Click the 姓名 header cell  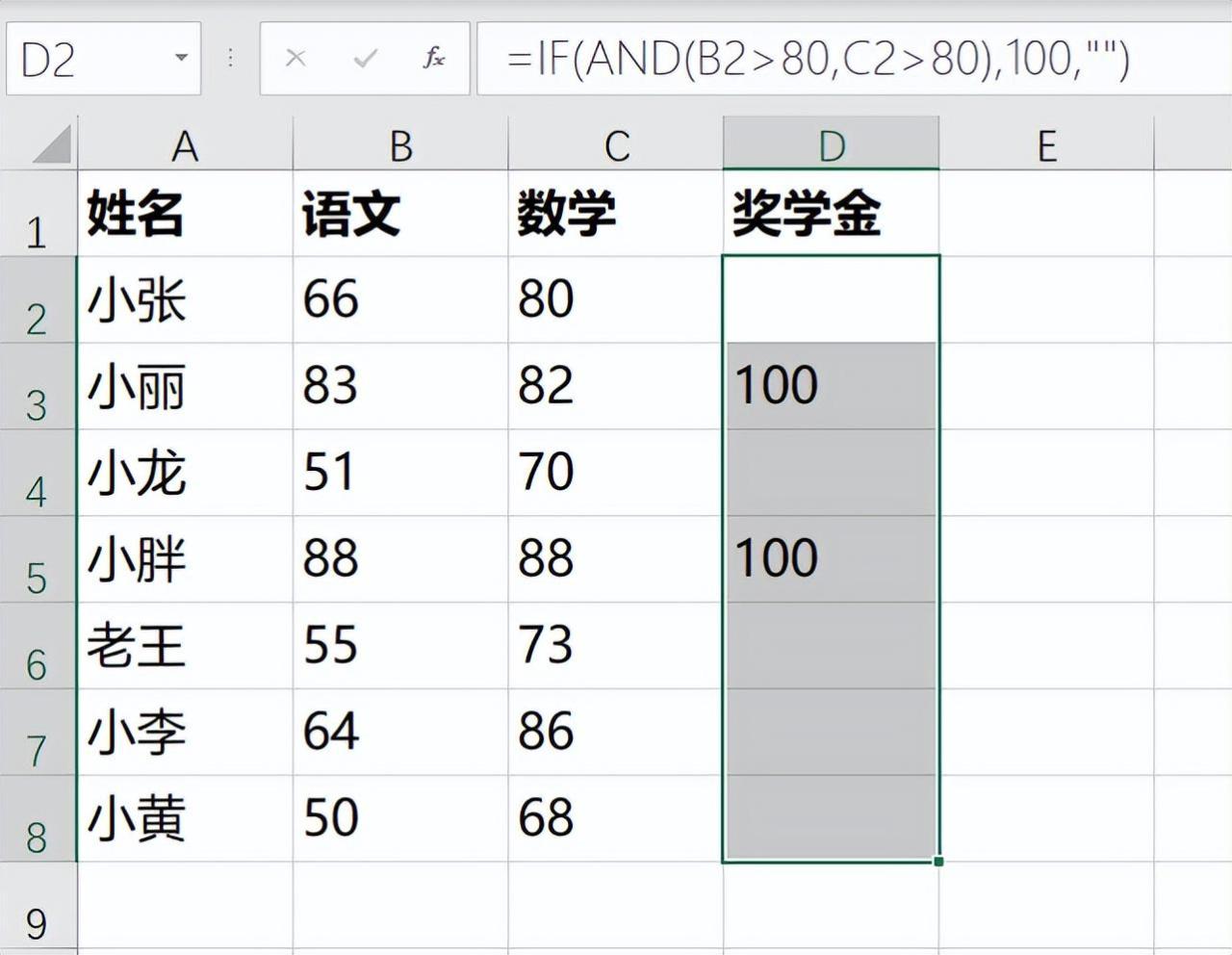point(185,214)
